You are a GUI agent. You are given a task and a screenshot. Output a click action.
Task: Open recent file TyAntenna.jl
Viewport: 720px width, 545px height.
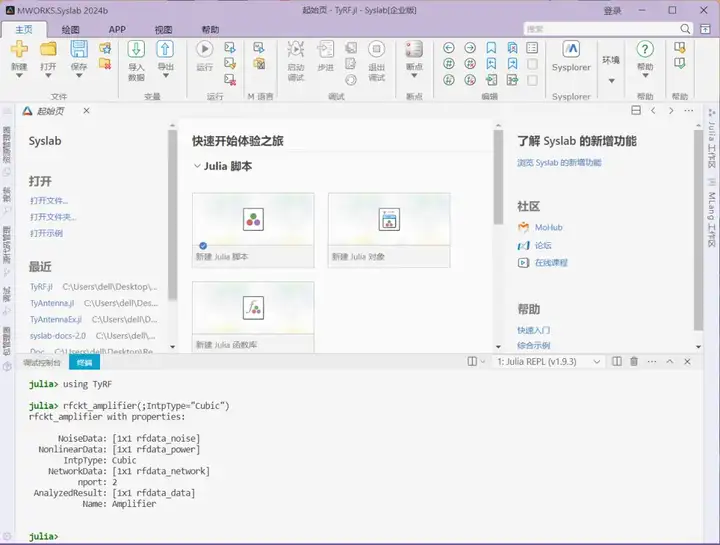pyautogui.click(x=52, y=303)
